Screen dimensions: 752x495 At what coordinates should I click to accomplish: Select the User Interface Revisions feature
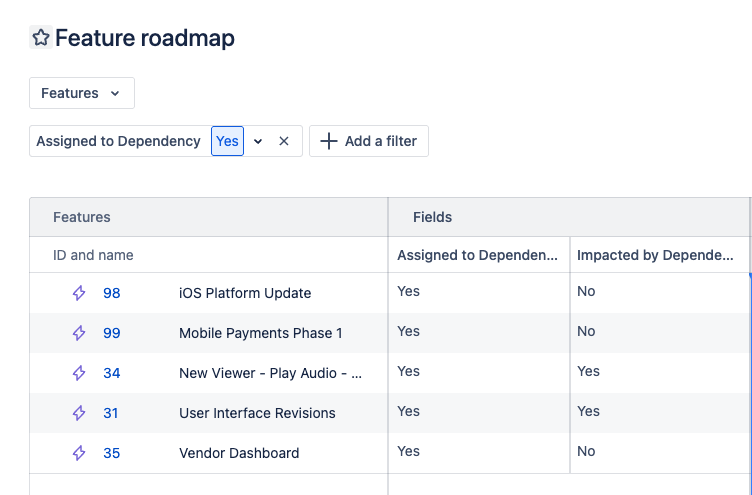click(257, 413)
